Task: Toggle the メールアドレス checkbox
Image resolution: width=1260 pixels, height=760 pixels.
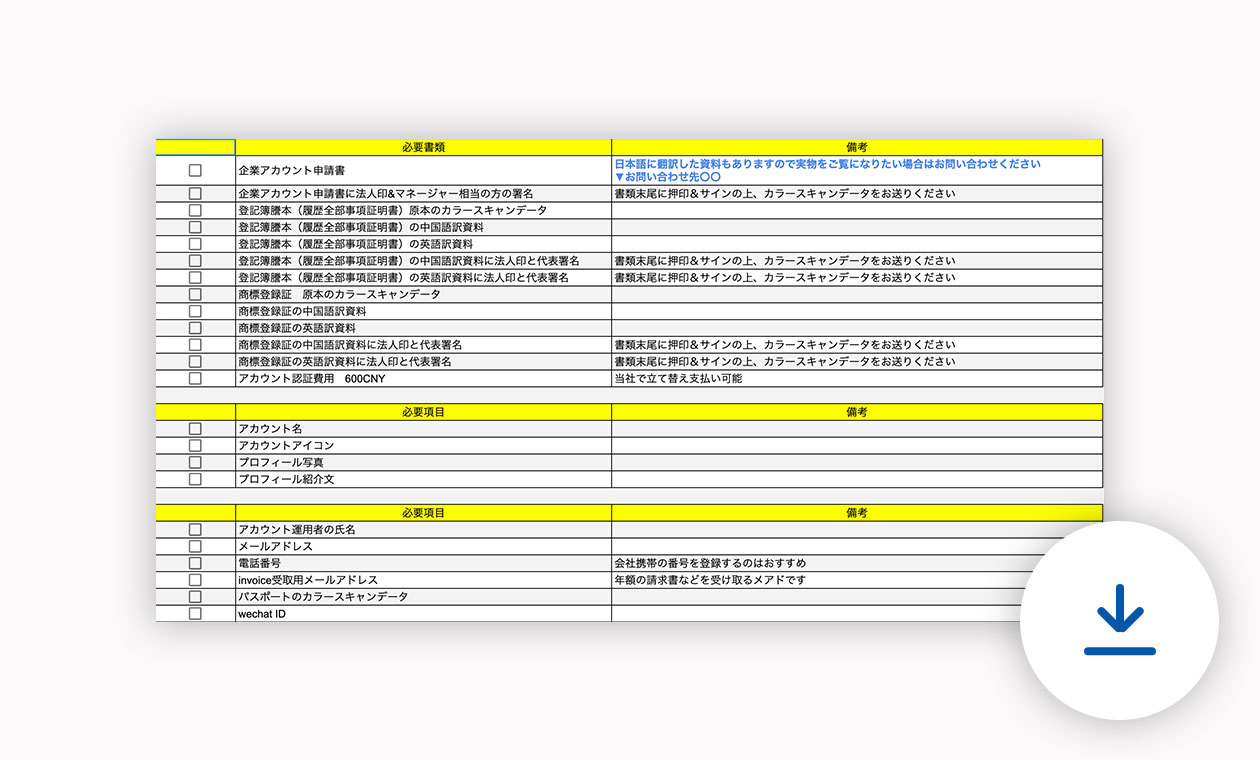Action: coord(195,547)
